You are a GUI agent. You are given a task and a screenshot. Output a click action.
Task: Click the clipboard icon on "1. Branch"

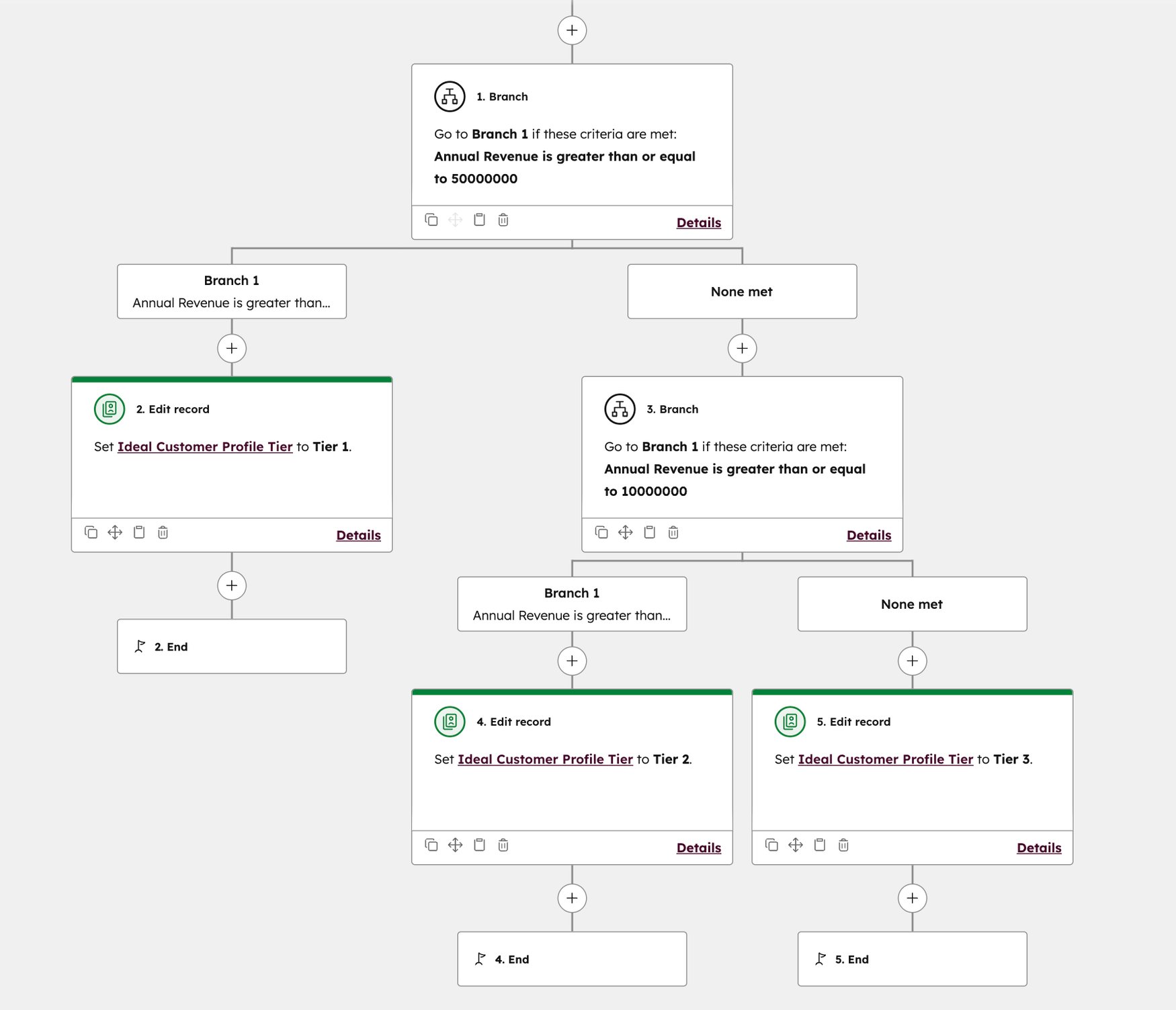pyautogui.click(x=479, y=220)
